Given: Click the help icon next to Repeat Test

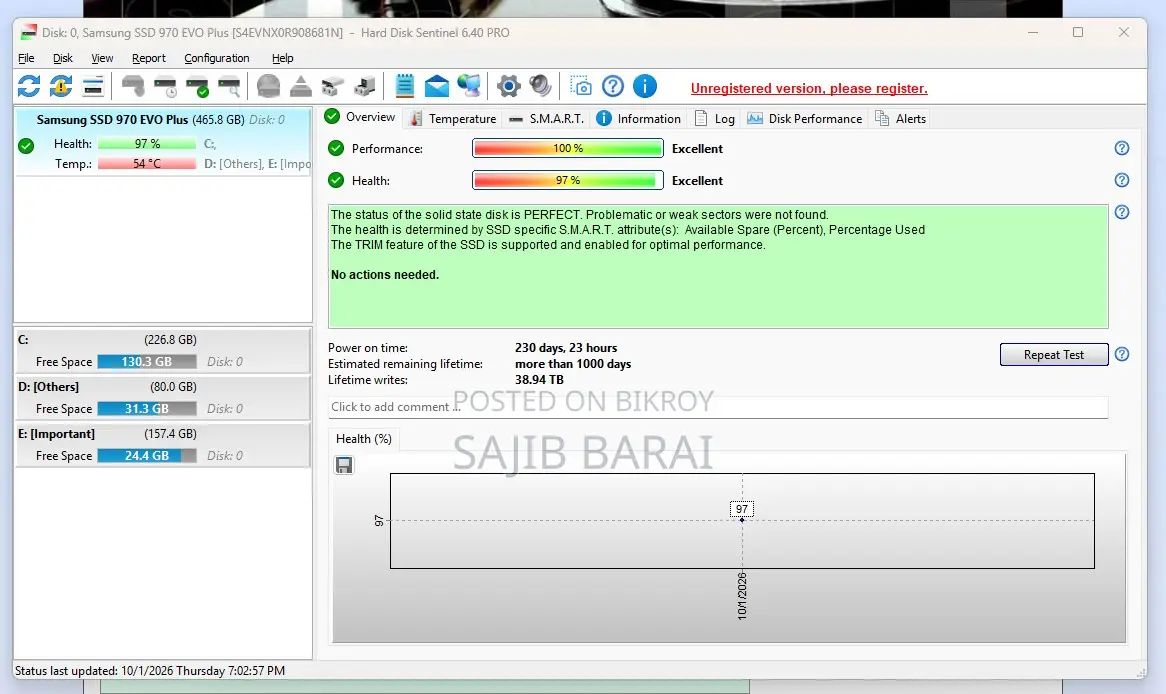Looking at the screenshot, I should pyautogui.click(x=1122, y=354).
